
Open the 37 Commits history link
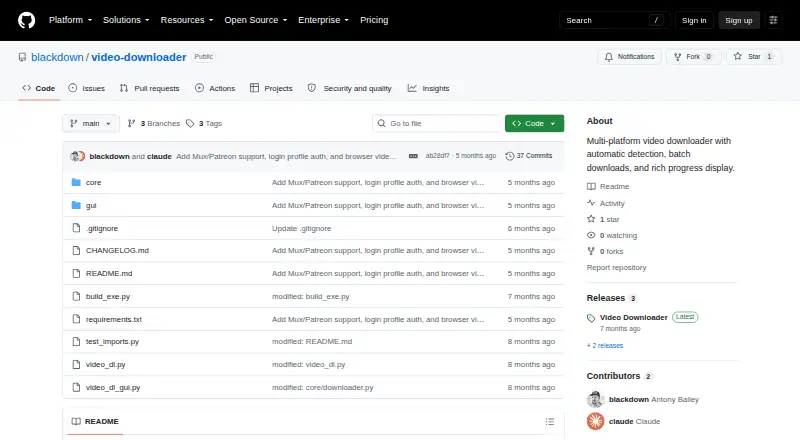click(x=529, y=156)
